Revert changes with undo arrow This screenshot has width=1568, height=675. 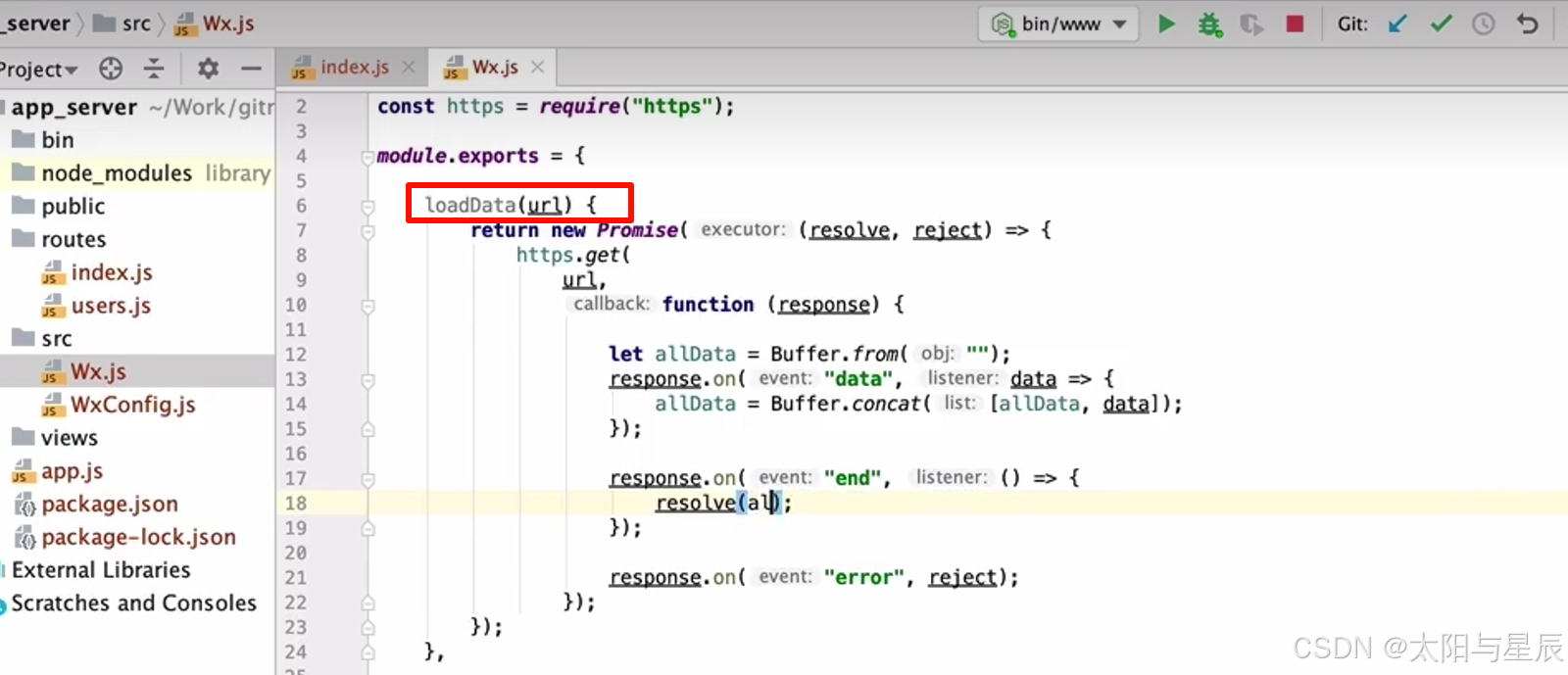tap(1527, 24)
